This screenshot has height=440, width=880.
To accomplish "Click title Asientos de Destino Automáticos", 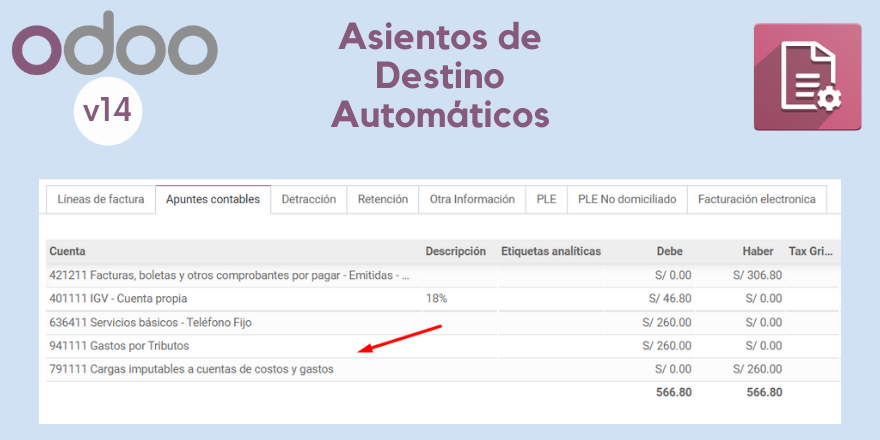I will [440, 76].
